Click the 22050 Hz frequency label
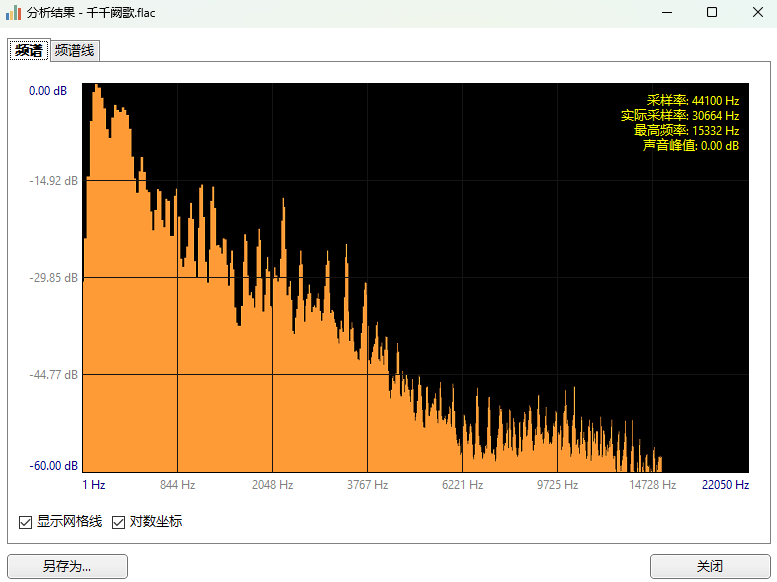The width and height of the screenshot is (777, 582). (x=725, y=485)
